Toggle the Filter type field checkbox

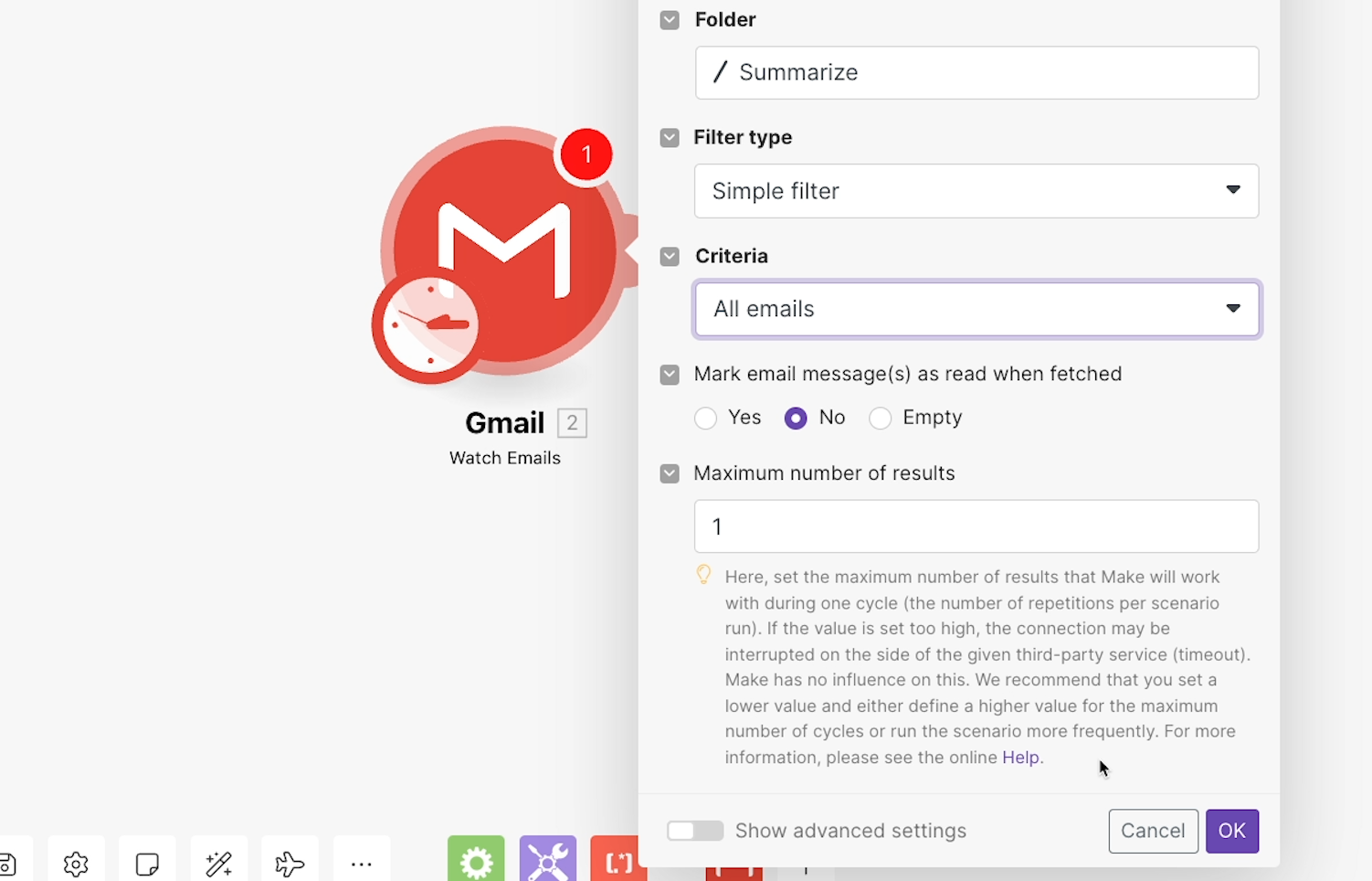tap(670, 138)
